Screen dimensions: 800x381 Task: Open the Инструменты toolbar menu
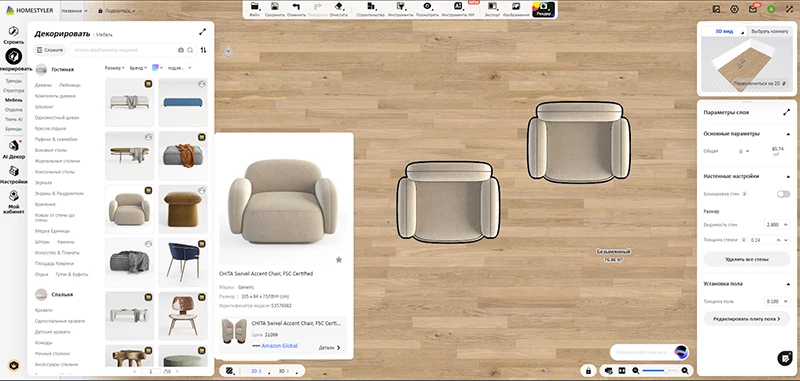pyautogui.click(x=401, y=9)
